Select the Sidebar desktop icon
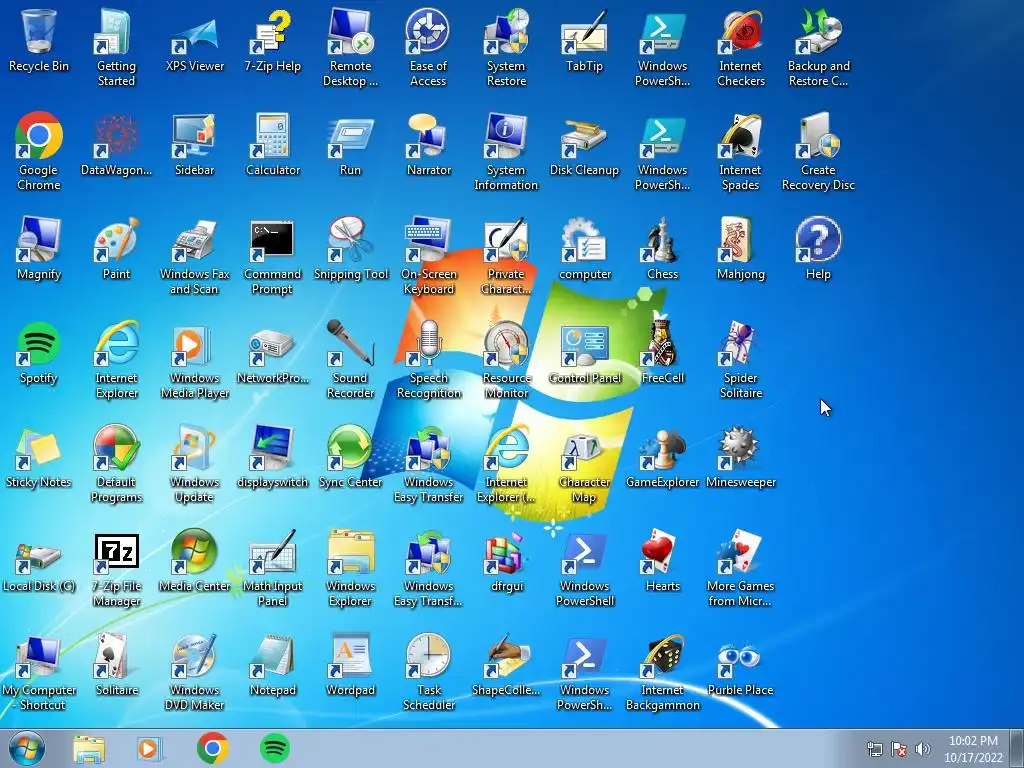Image resolution: width=1024 pixels, height=768 pixels. [195, 144]
